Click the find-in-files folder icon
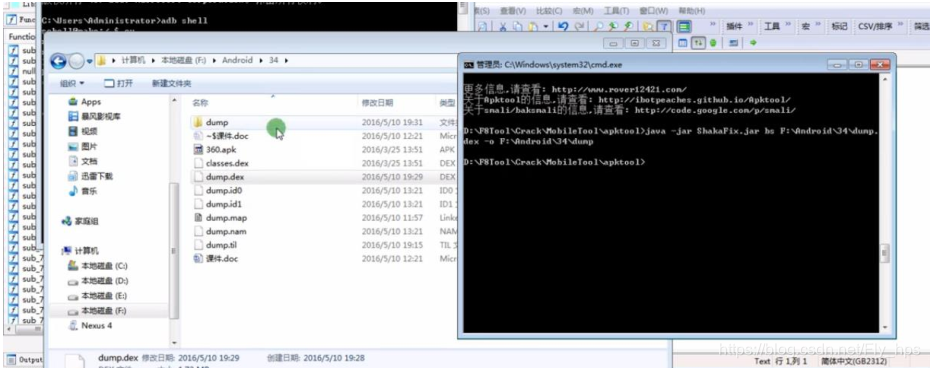Image resolution: width=930 pixels, height=368 pixels. 648,27
